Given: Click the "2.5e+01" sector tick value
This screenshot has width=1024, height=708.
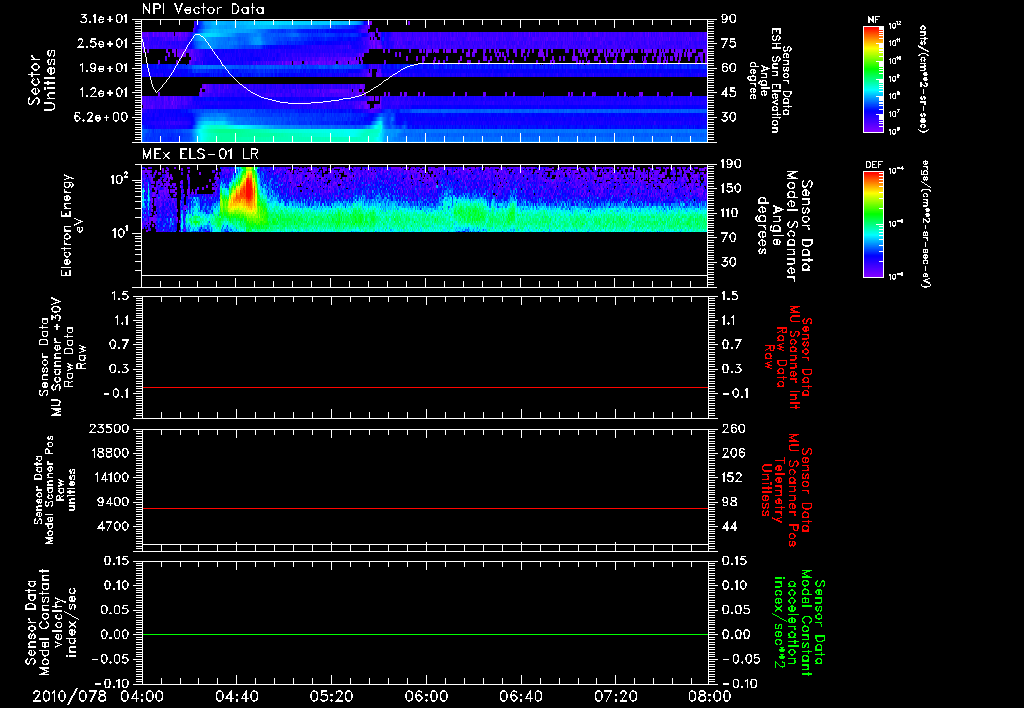Looking at the screenshot, I should click(x=104, y=43).
